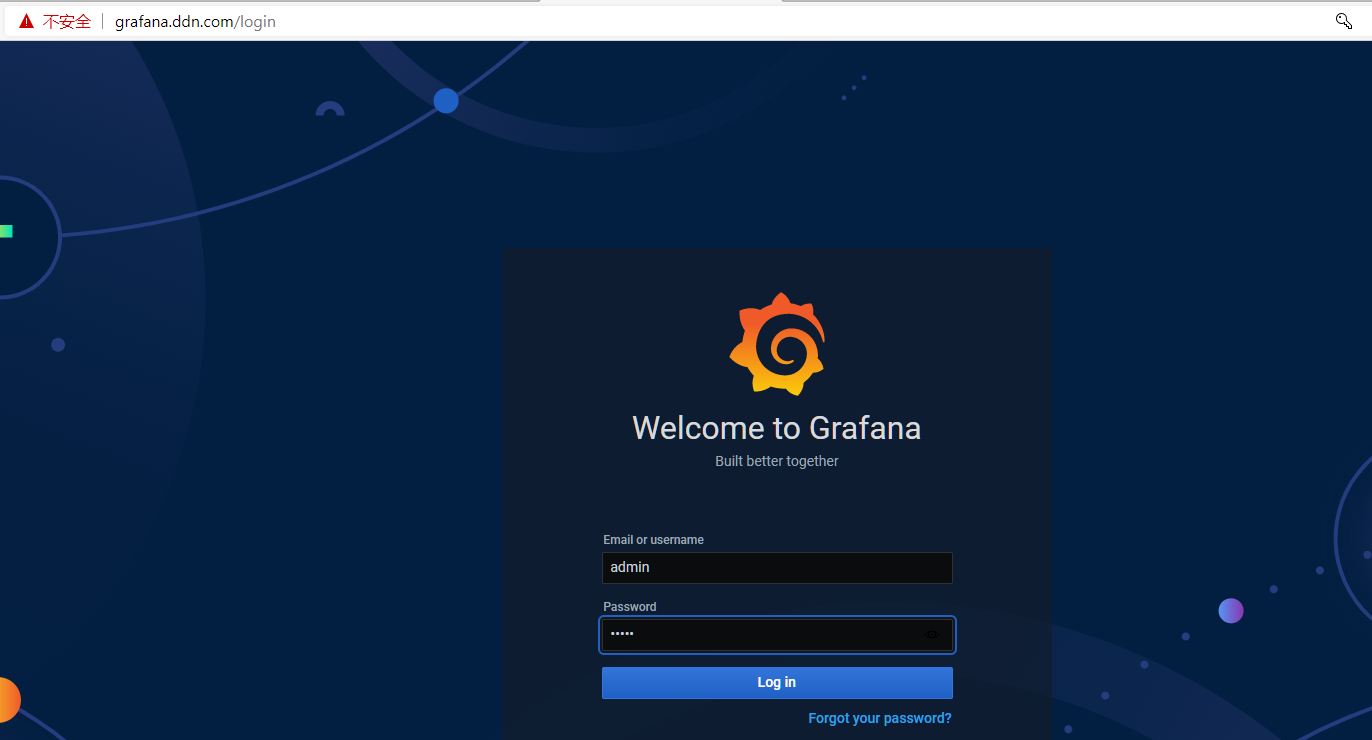This screenshot has width=1372, height=740.
Task: Open the saved password key icon
Action: click(1344, 21)
